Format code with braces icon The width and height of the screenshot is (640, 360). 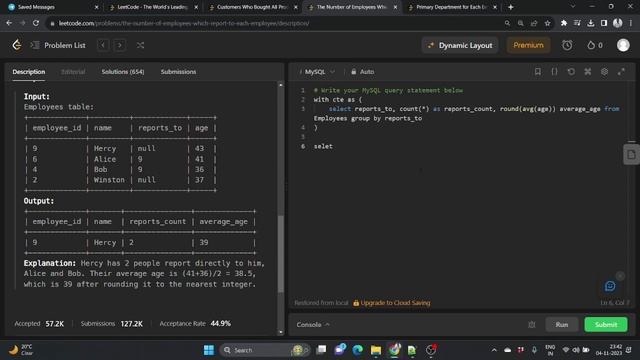point(554,72)
